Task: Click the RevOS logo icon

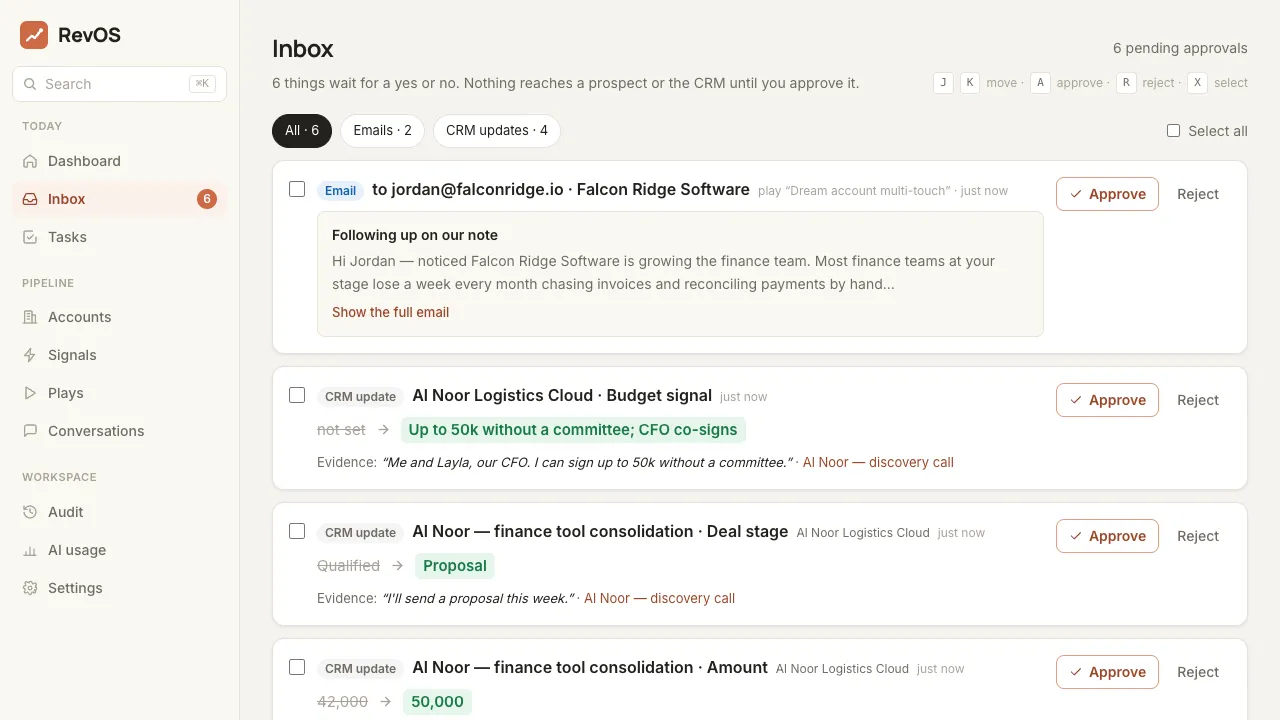Action: pos(34,35)
